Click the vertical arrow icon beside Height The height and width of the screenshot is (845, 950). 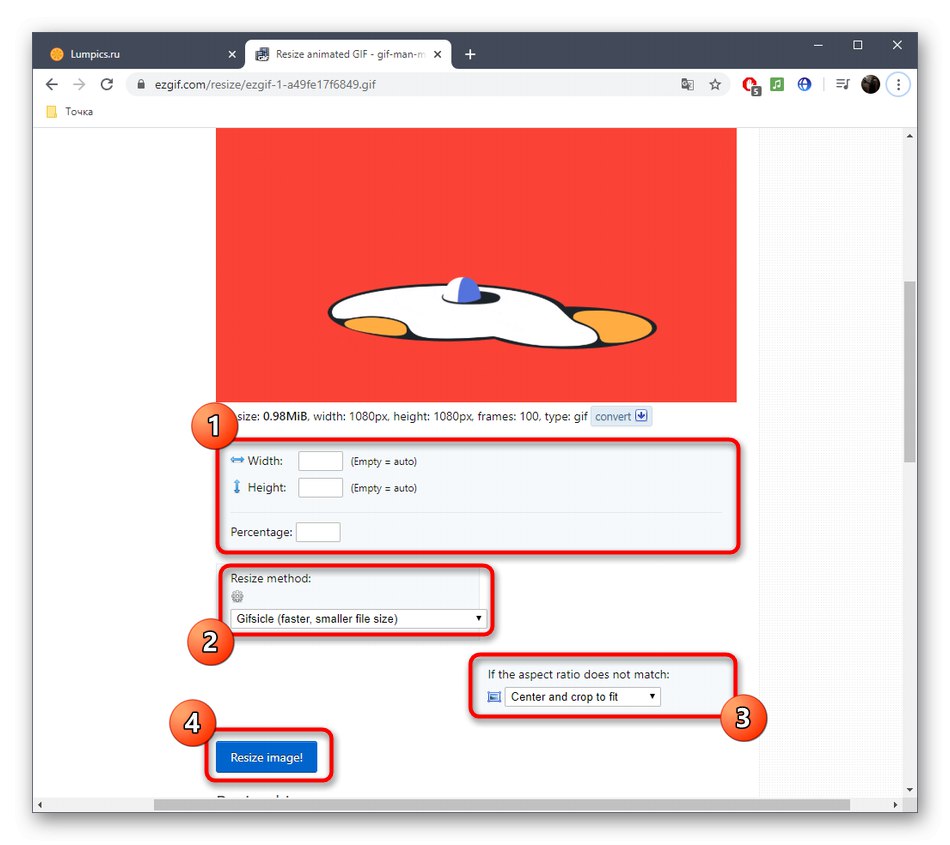pos(237,488)
